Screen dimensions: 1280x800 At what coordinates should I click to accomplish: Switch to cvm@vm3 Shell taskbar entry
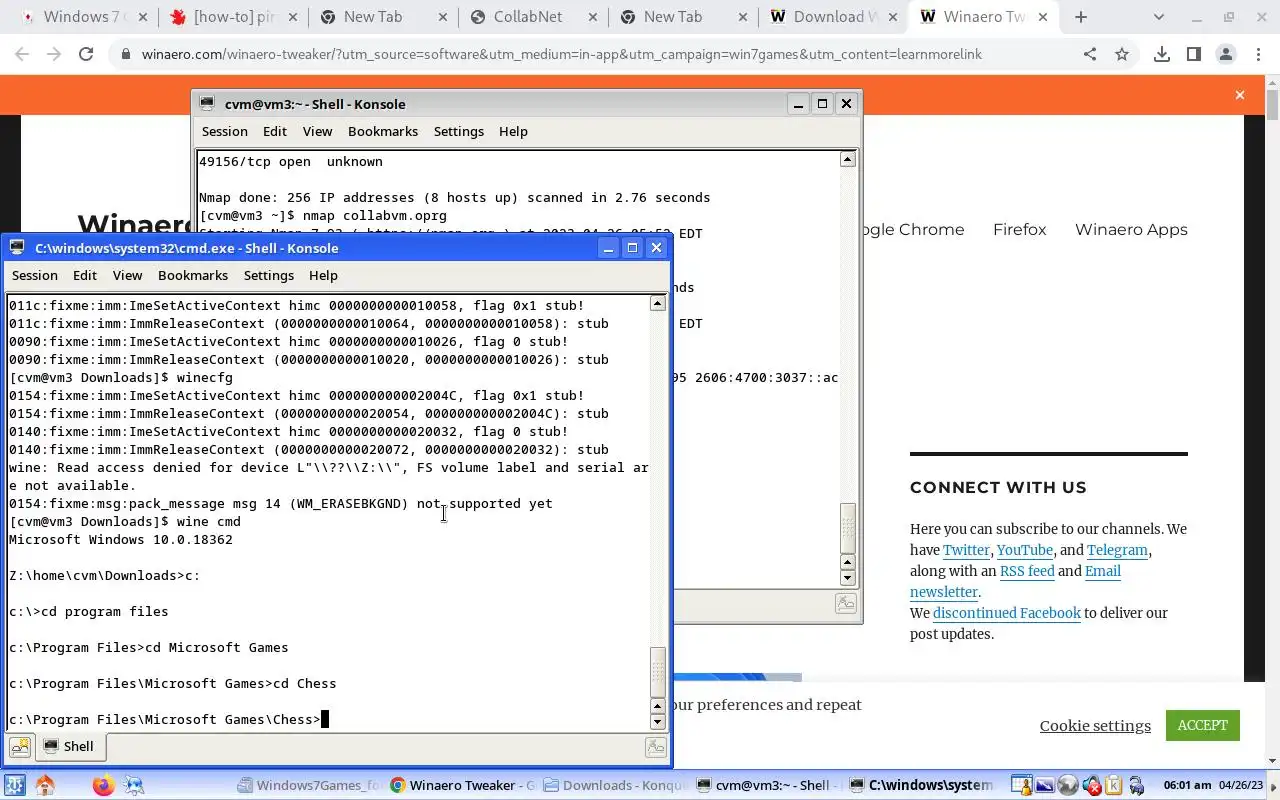coord(769,785)
